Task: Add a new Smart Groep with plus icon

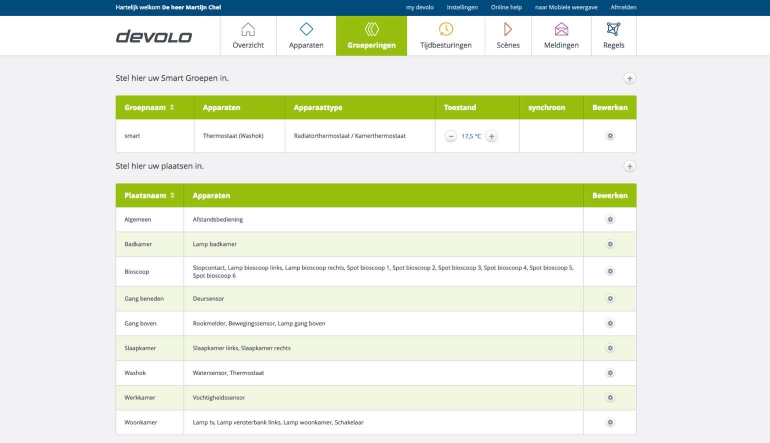Action: (629, 78)
